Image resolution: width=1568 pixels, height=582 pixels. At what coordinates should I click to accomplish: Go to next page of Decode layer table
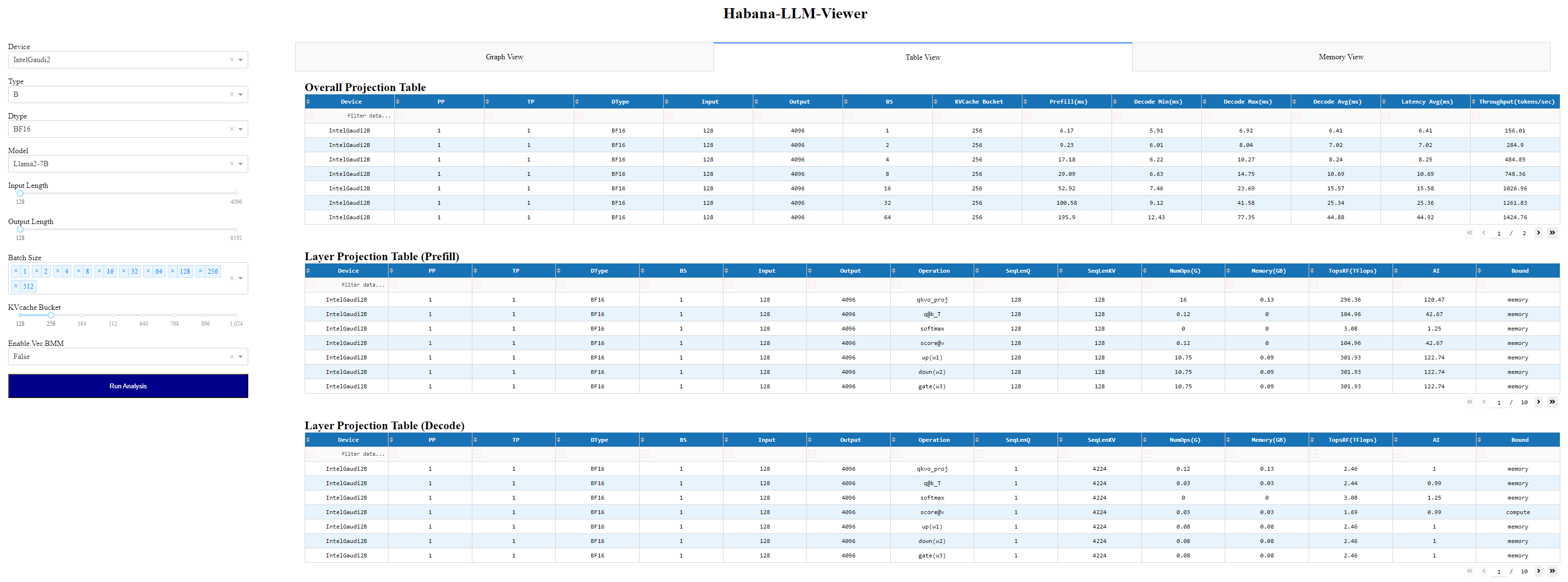[1538, 570]
